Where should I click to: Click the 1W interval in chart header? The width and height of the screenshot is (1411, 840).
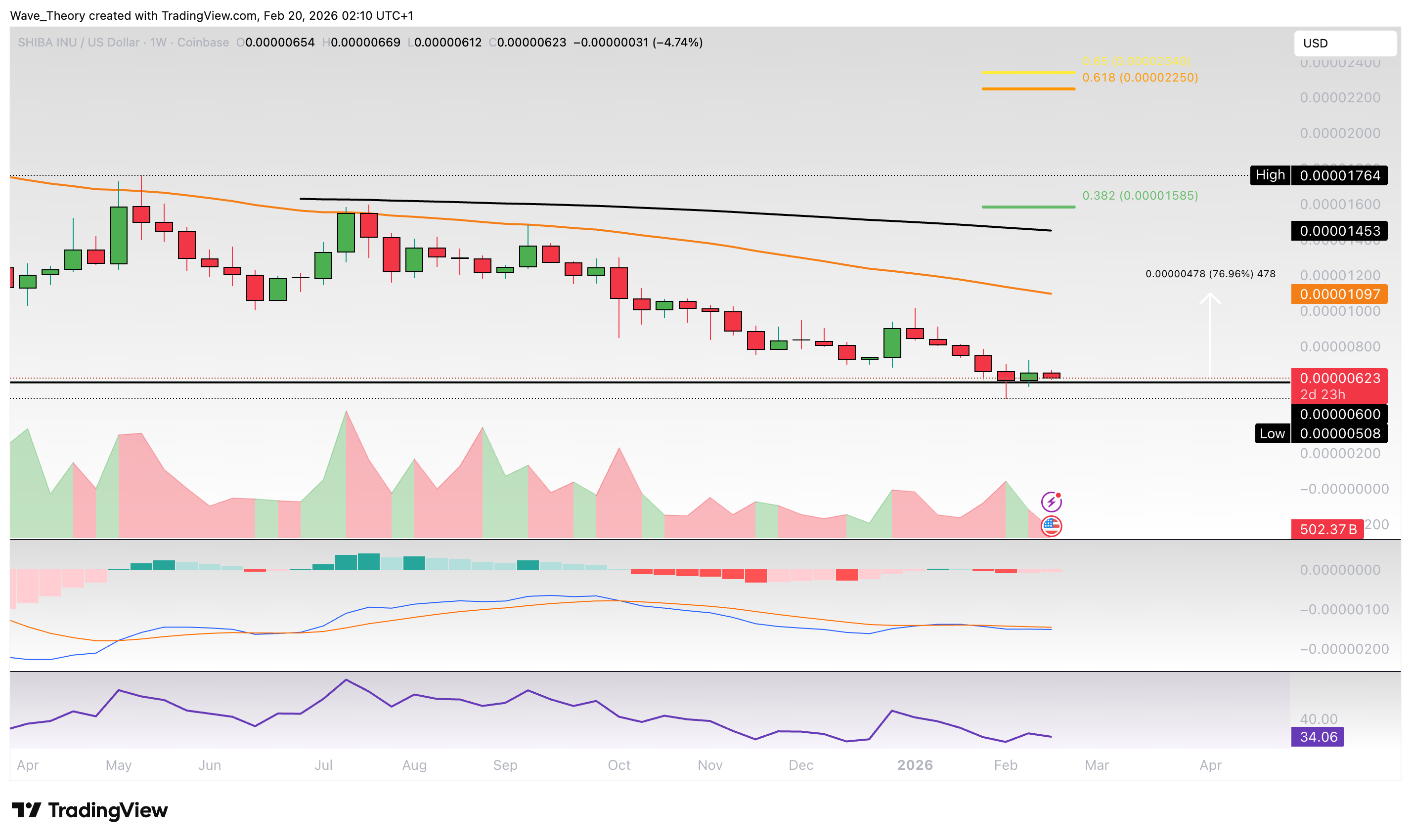coord(158,42)
